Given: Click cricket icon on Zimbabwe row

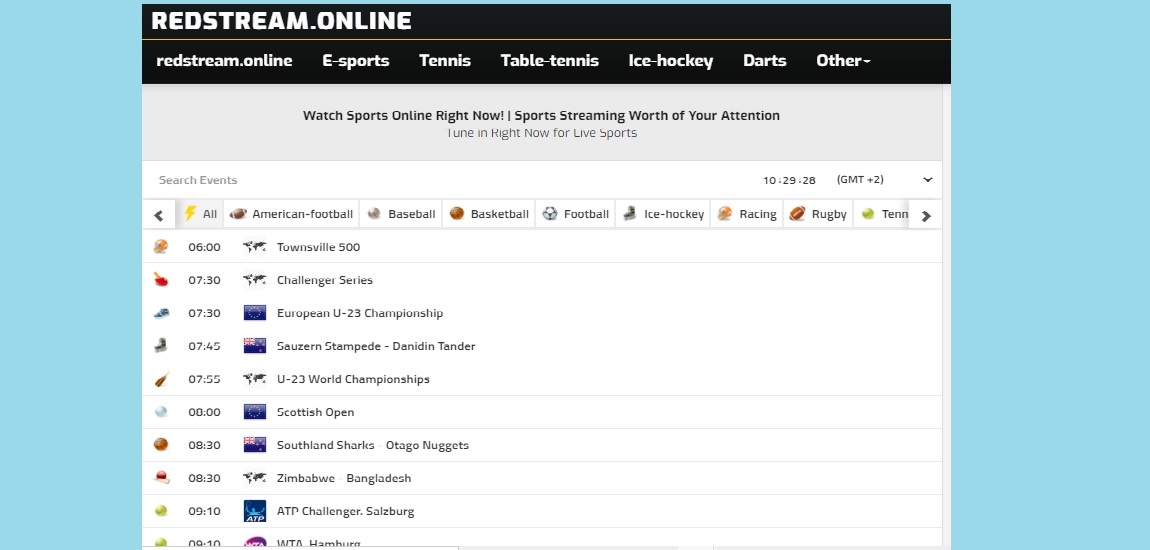Looking at the screenshot, I should pos(161,477).
